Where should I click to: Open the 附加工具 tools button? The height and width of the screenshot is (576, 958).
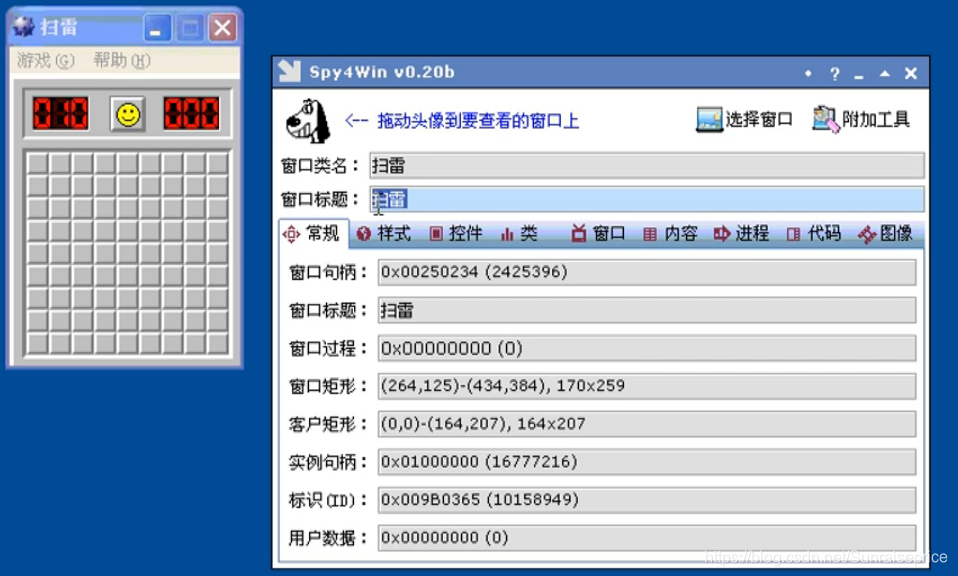(x=861, y=119)
